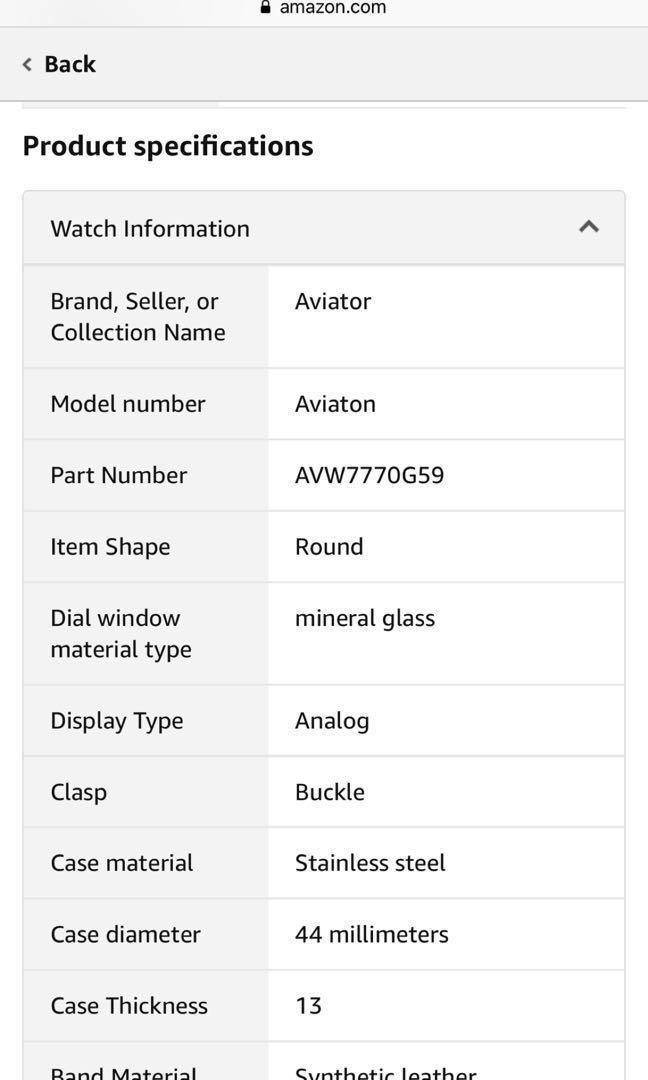Select the Product specifications heading

click(x=168, y=146)
